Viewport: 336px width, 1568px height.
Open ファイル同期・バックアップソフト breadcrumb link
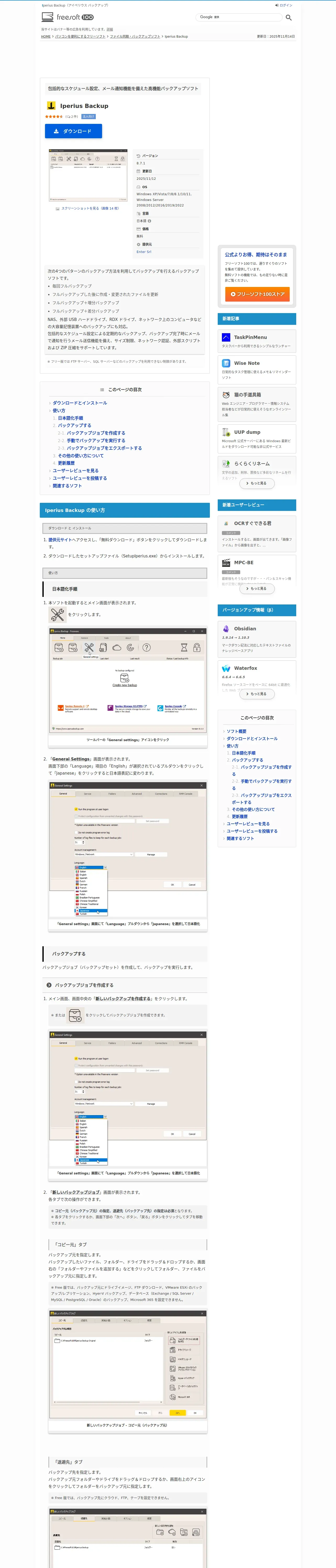click(x=135, y=37)
